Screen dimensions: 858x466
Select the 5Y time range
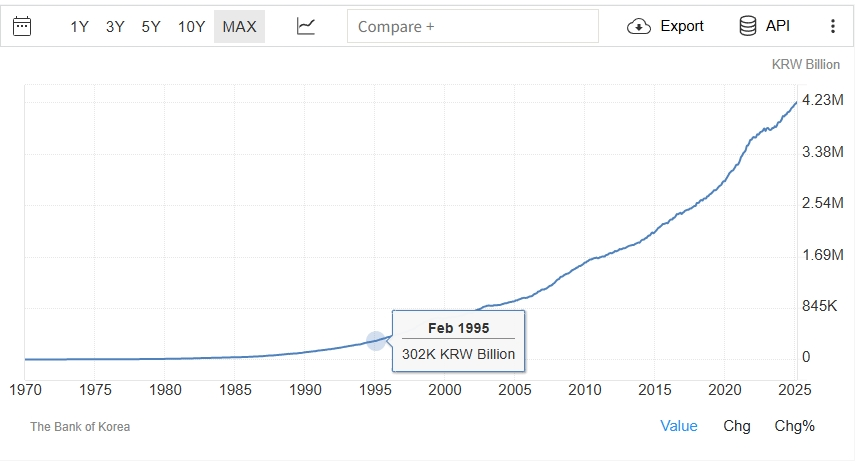point(151,27)
